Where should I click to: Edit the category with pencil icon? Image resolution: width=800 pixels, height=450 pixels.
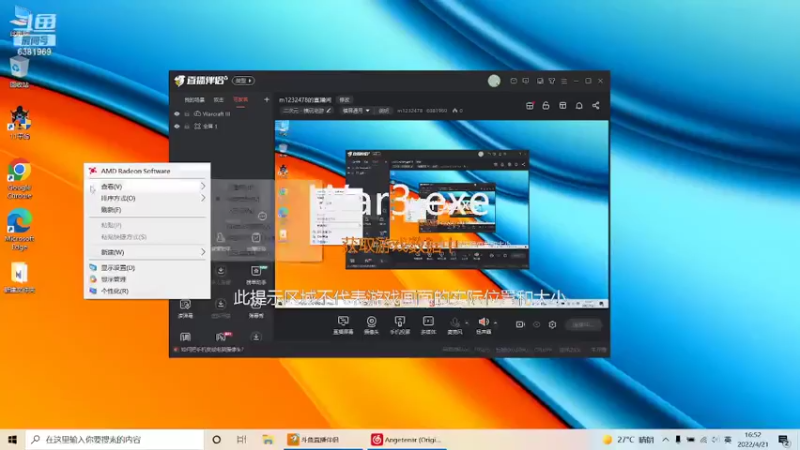(x=329, y=110)
